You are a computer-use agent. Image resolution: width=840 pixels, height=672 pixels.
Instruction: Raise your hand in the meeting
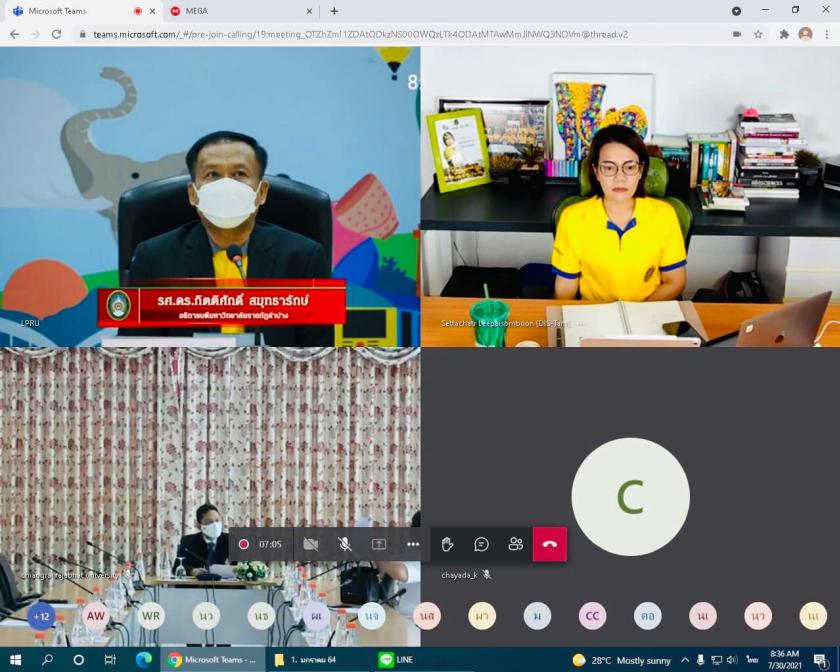point(447,544)
